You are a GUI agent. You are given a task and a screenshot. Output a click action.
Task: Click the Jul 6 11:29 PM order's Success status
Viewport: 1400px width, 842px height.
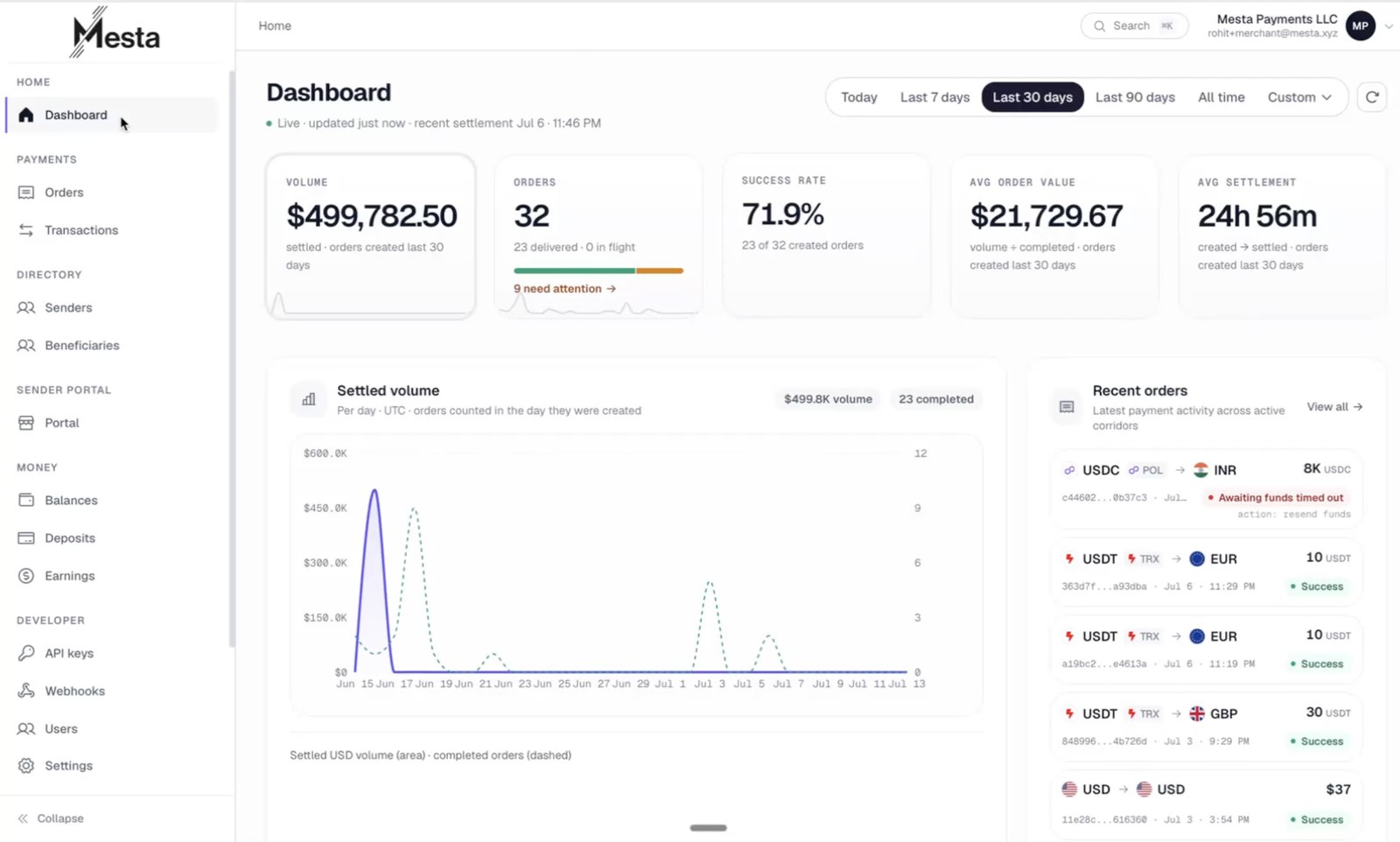pyautogui.click(x=1317, y=586)
